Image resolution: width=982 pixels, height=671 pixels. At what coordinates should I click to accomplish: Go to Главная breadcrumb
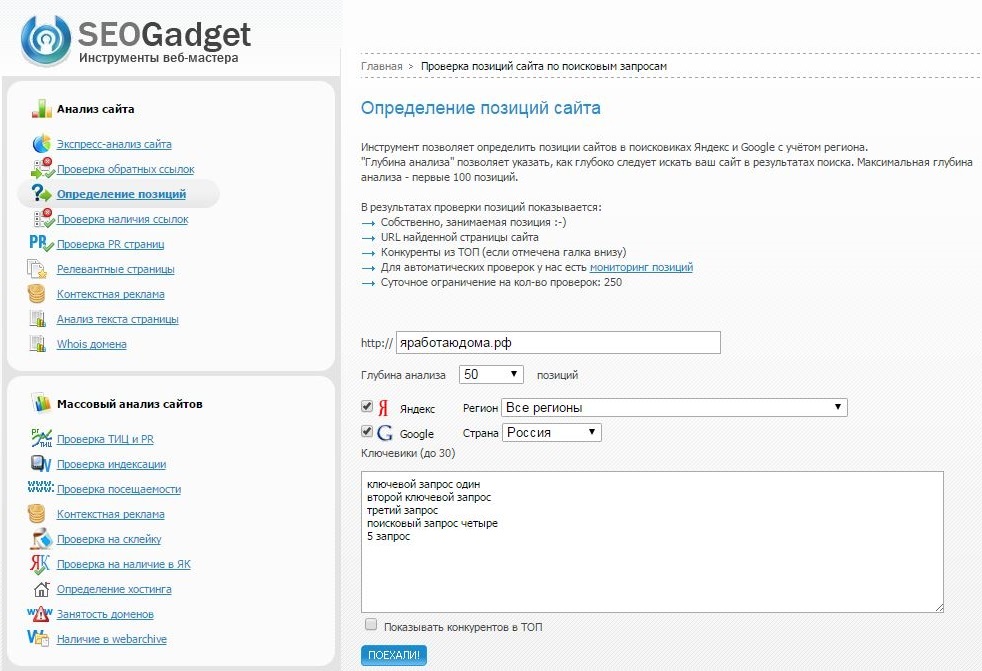381,66
